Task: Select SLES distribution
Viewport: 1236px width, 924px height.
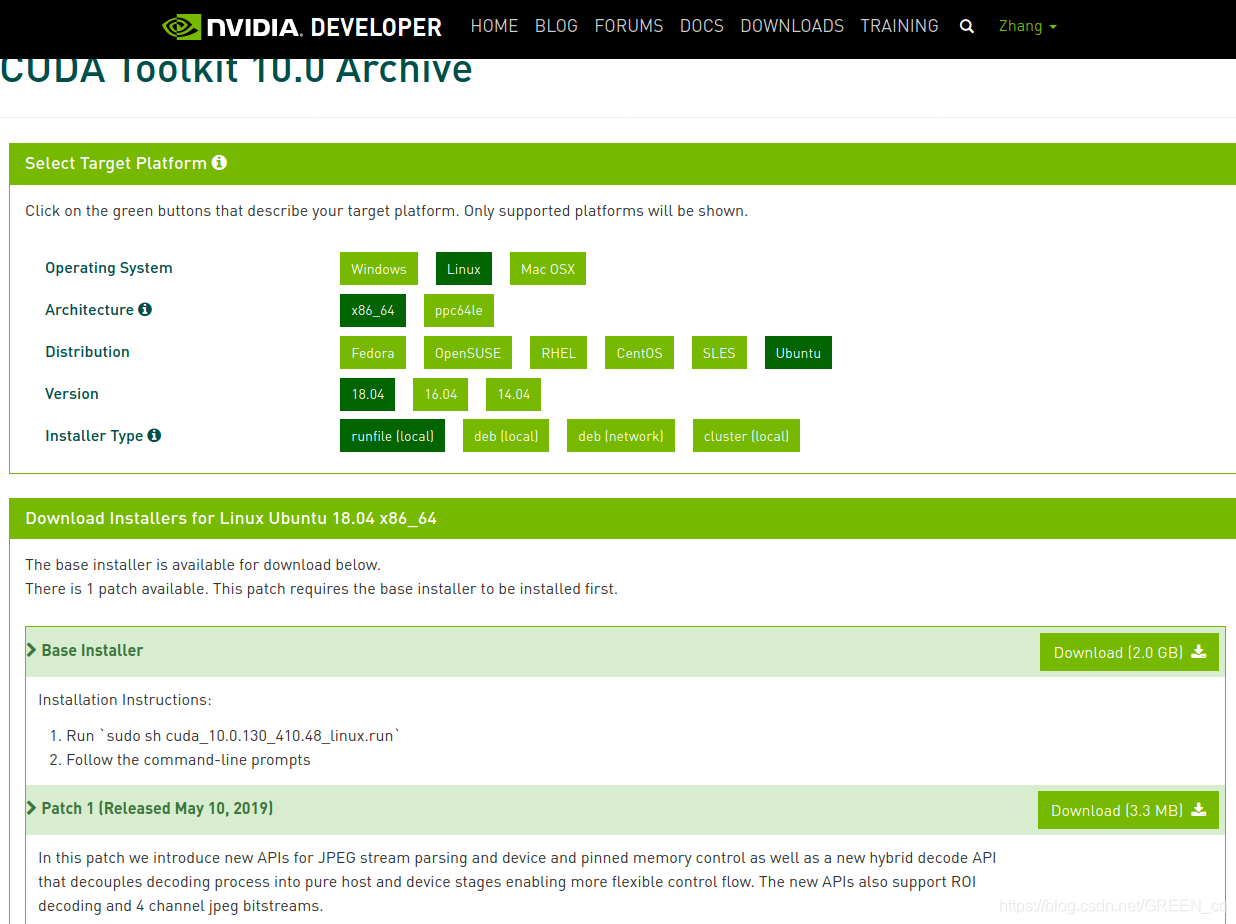Action: coord(719,353)
